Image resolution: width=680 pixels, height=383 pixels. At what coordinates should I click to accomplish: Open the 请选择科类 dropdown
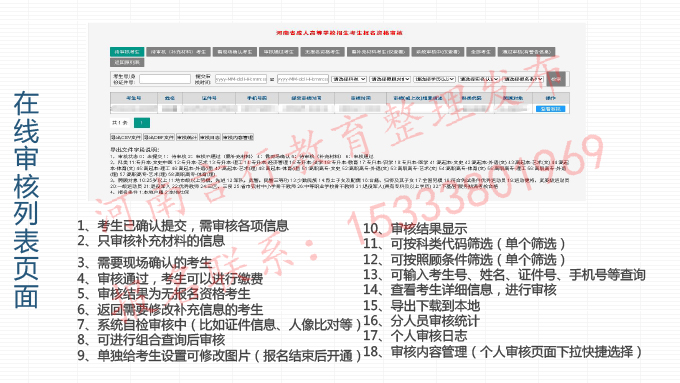coord(349,79)
